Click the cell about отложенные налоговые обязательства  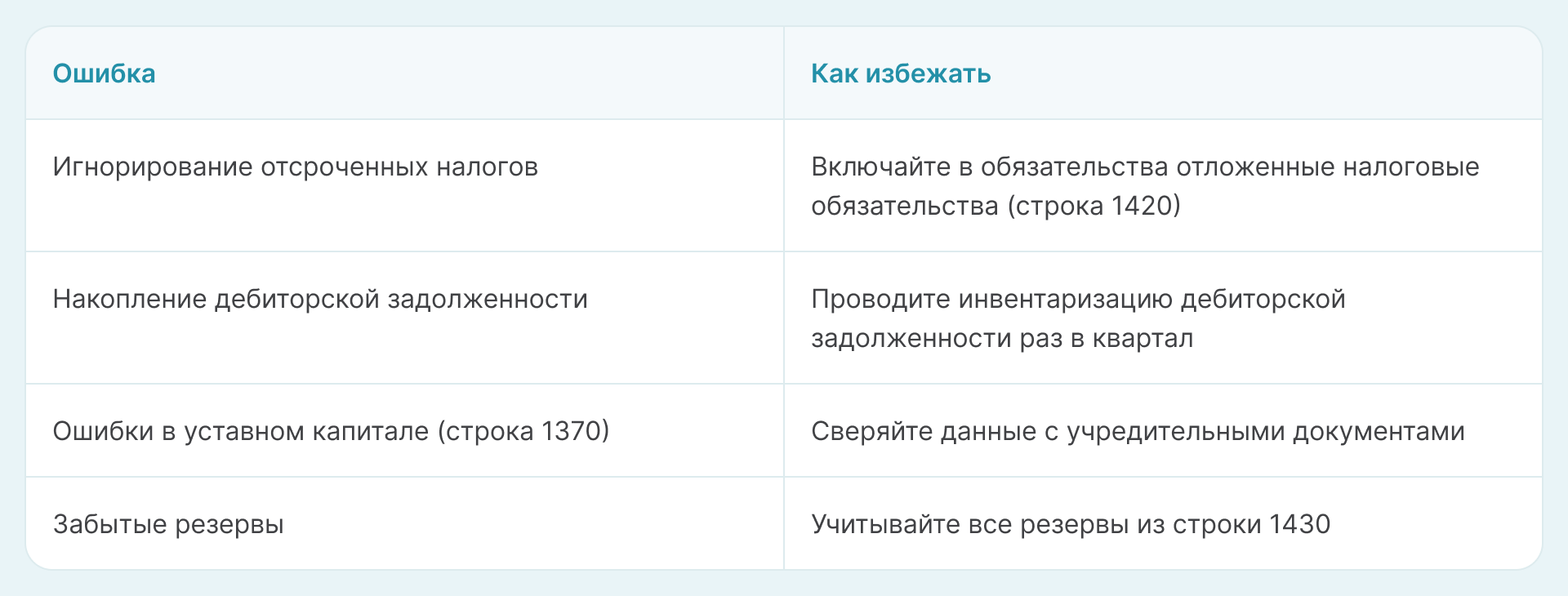[1144, 186]
